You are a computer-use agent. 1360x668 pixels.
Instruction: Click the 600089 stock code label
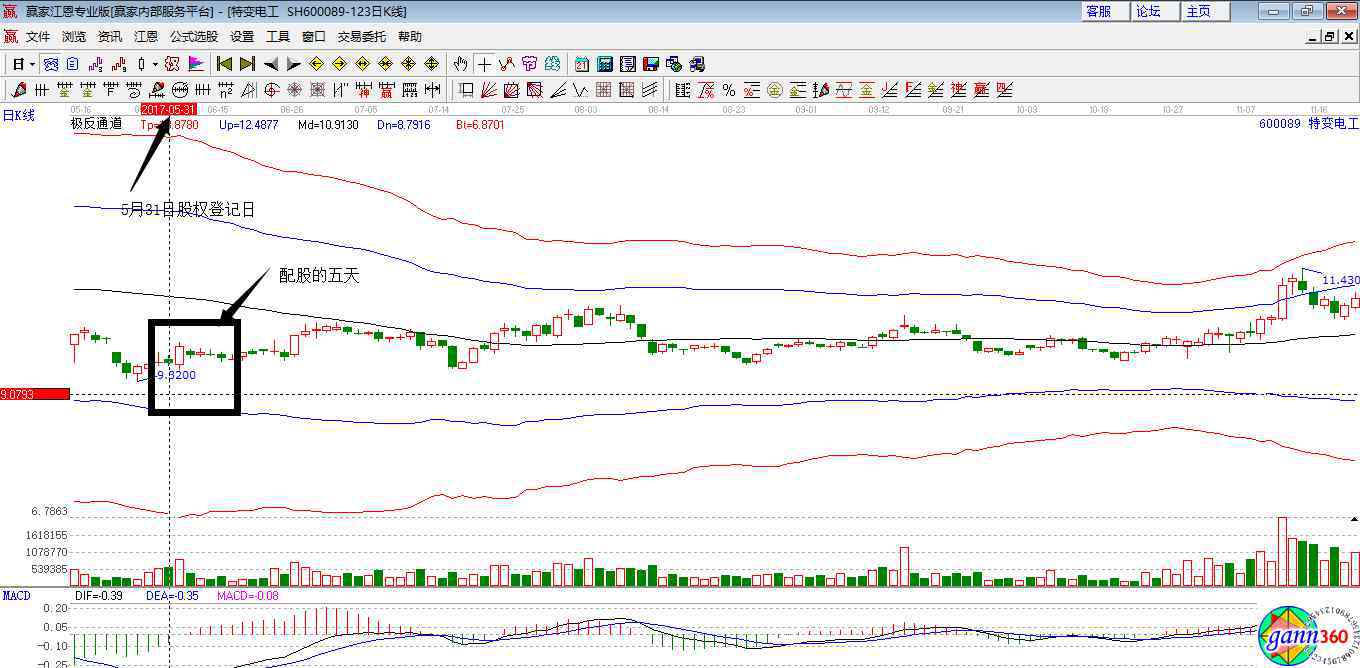coord(1279,124)
